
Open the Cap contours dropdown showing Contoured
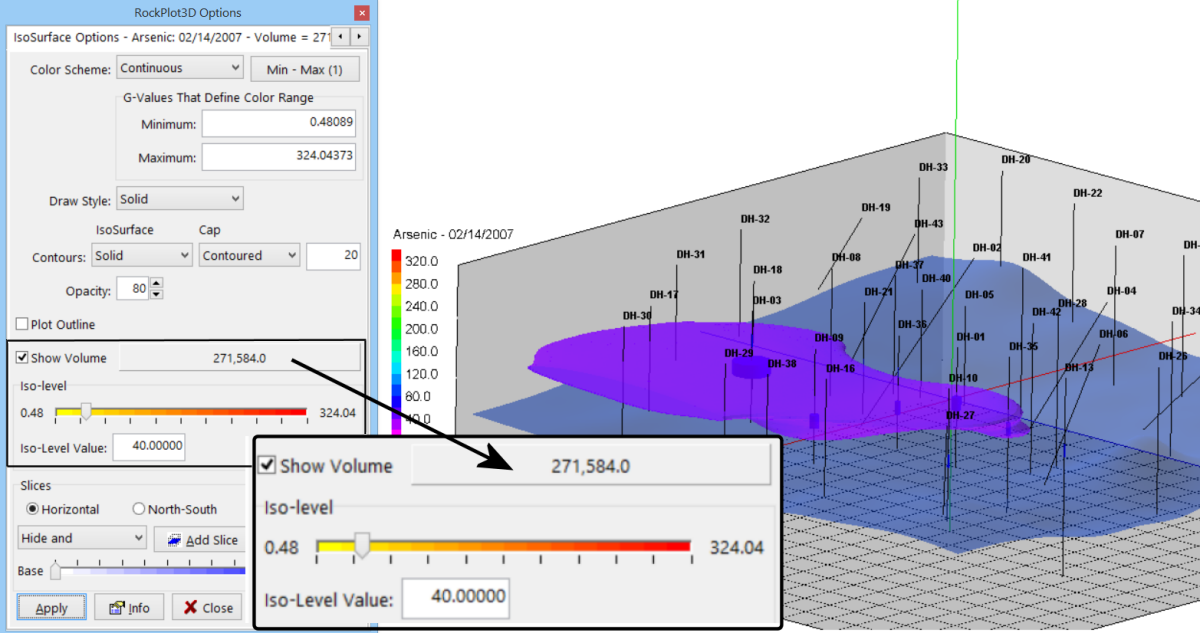pos(248,256)
